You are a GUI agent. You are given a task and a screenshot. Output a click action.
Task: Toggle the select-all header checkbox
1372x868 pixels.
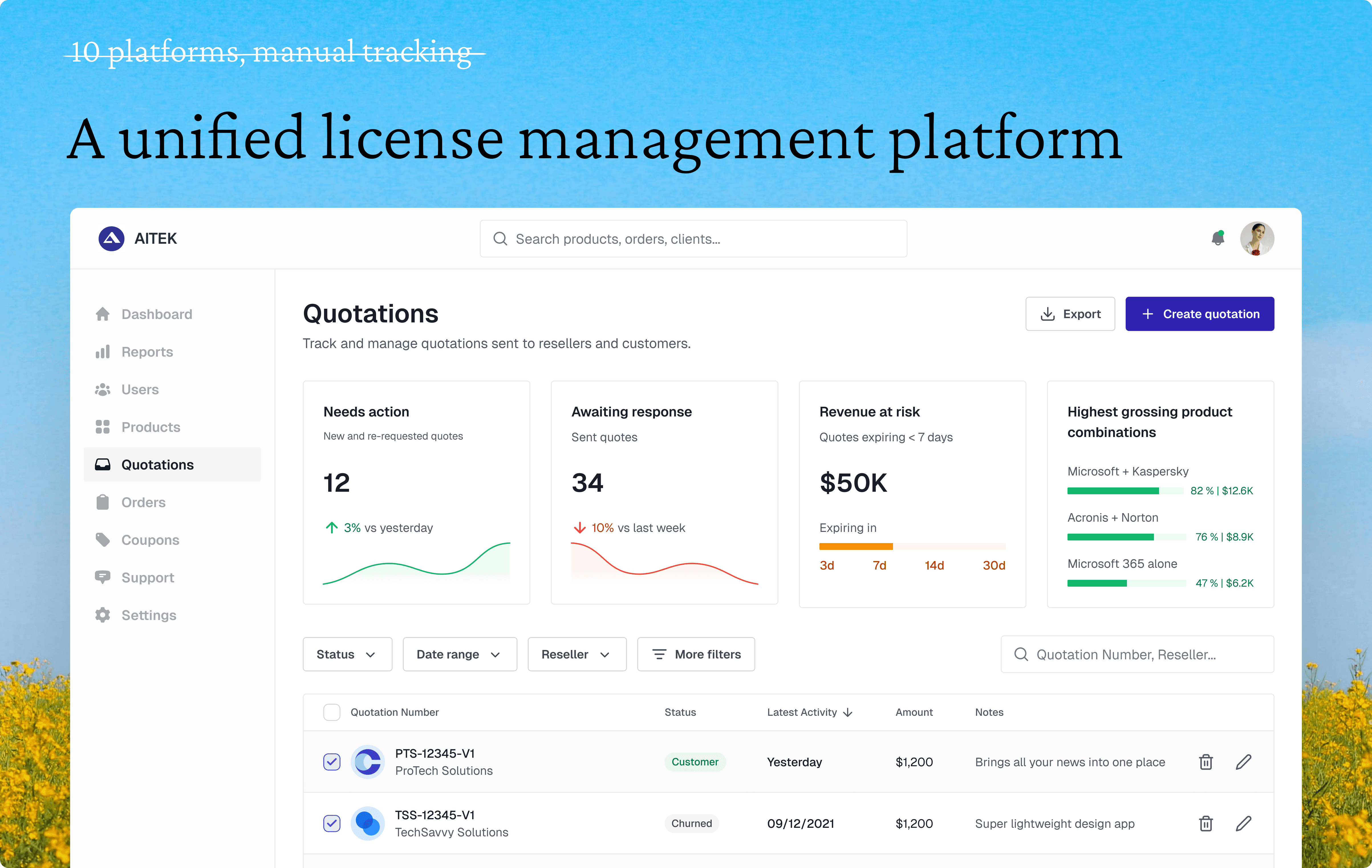click(332, 713)
